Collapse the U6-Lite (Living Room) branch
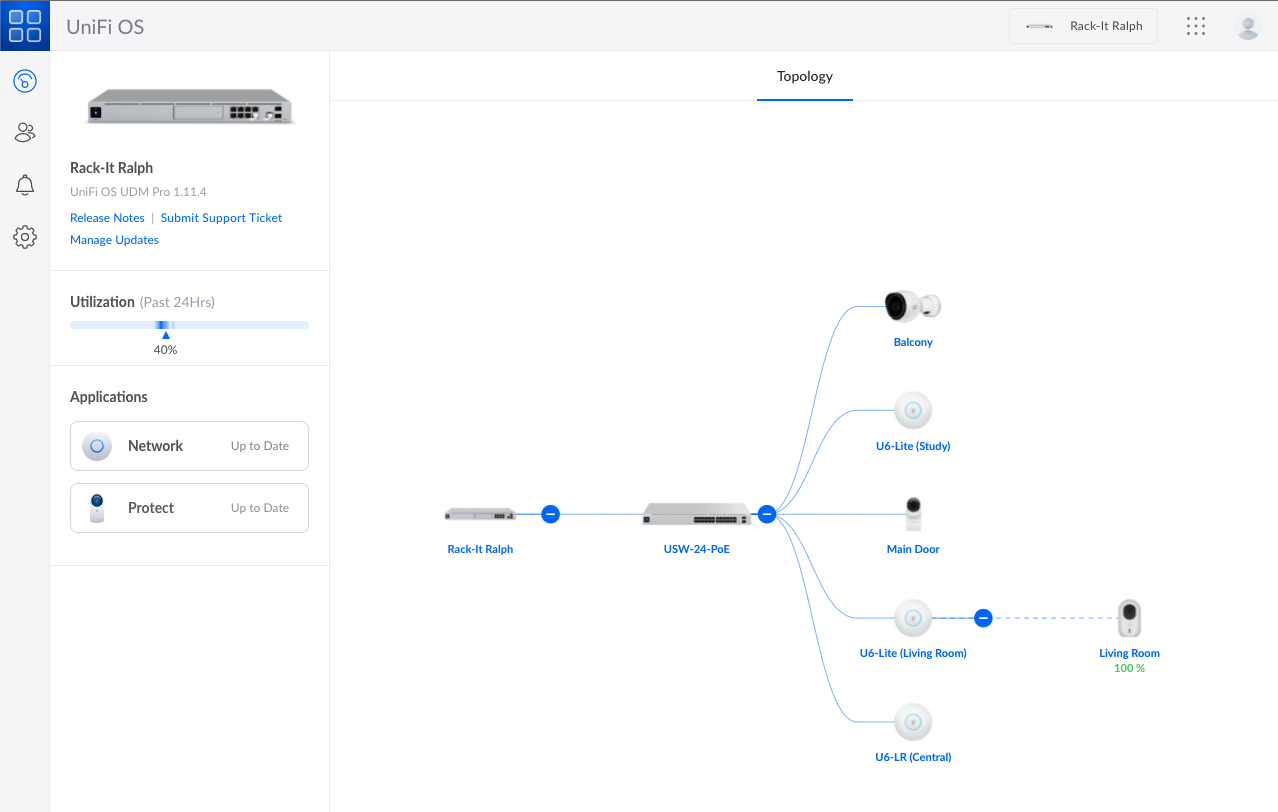1278x812 pixels. tap(983, 618)
